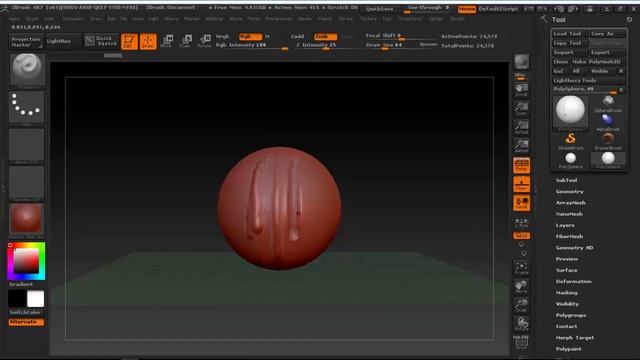Screen dimensions: 640x360
Task: Expand the Deformation subpalette
Action: point(573,282)
